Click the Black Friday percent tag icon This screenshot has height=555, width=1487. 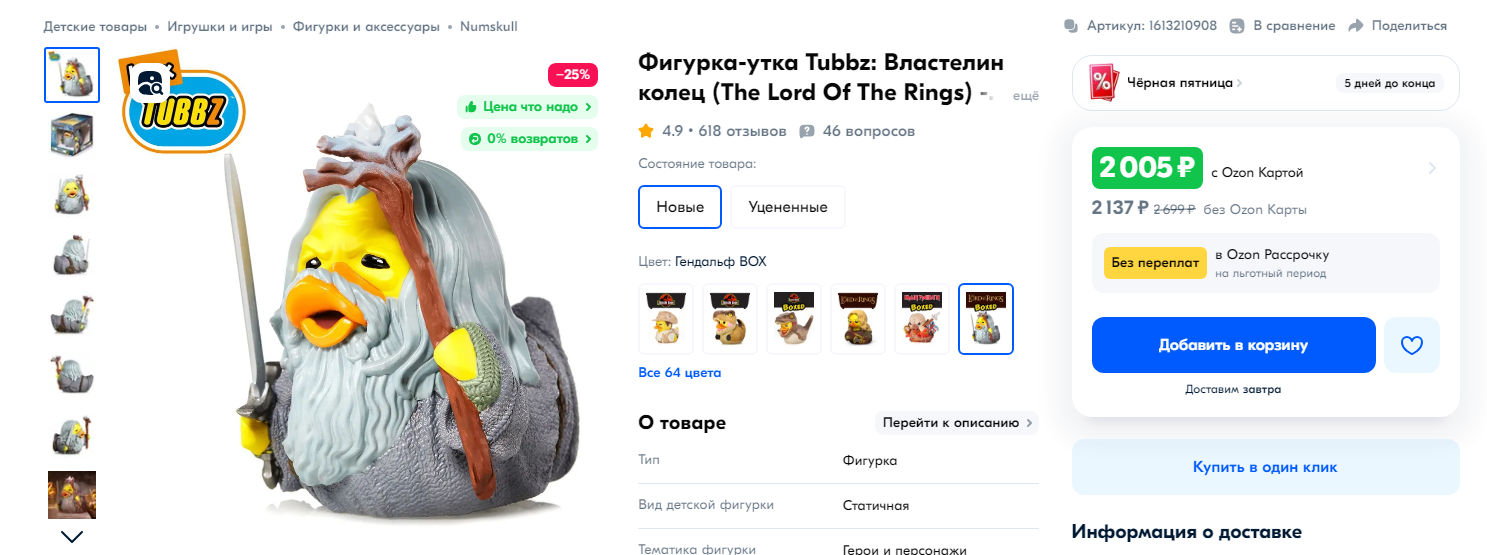[x=1104, y=83]
